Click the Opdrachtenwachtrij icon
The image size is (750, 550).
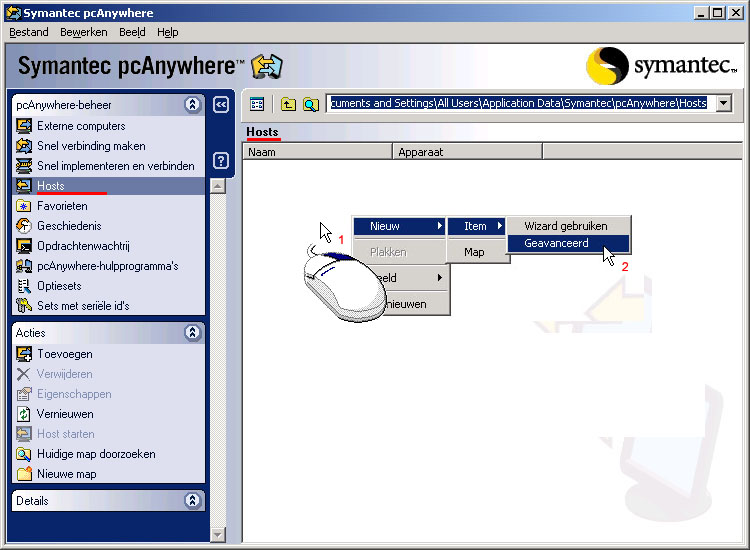click(24, 246)
